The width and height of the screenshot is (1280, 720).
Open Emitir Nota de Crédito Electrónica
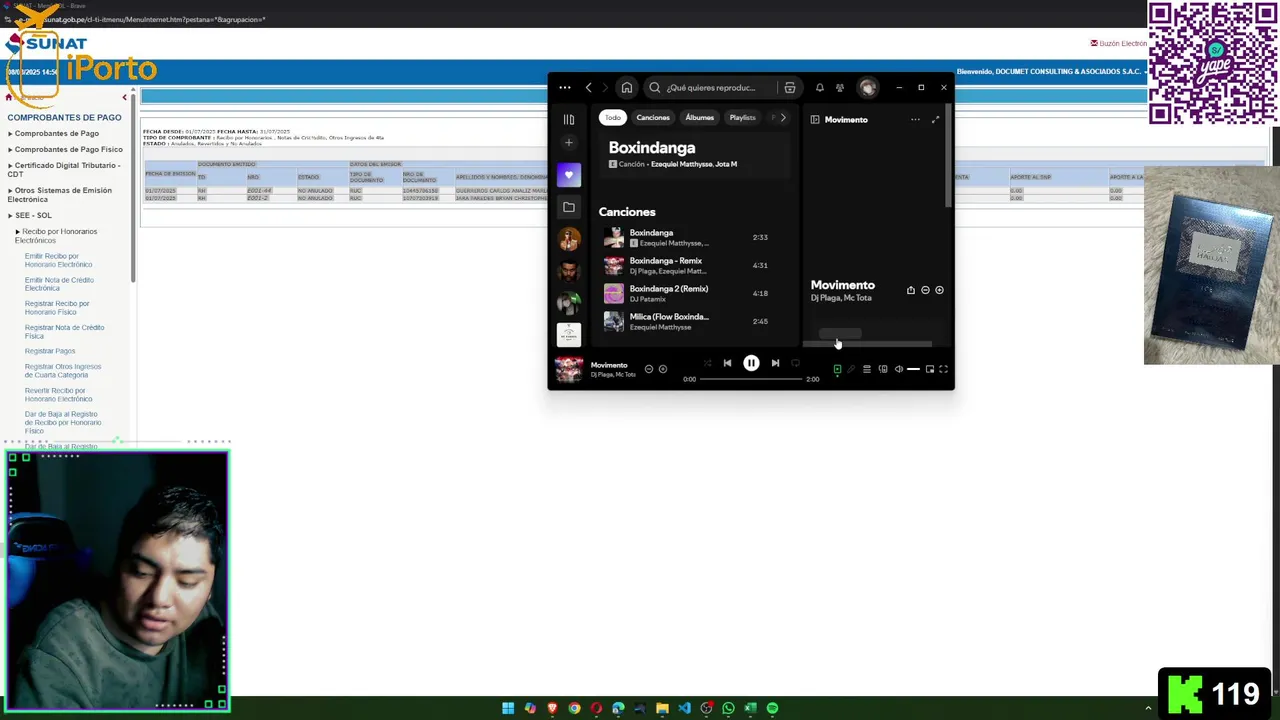(x=59, y=284)
